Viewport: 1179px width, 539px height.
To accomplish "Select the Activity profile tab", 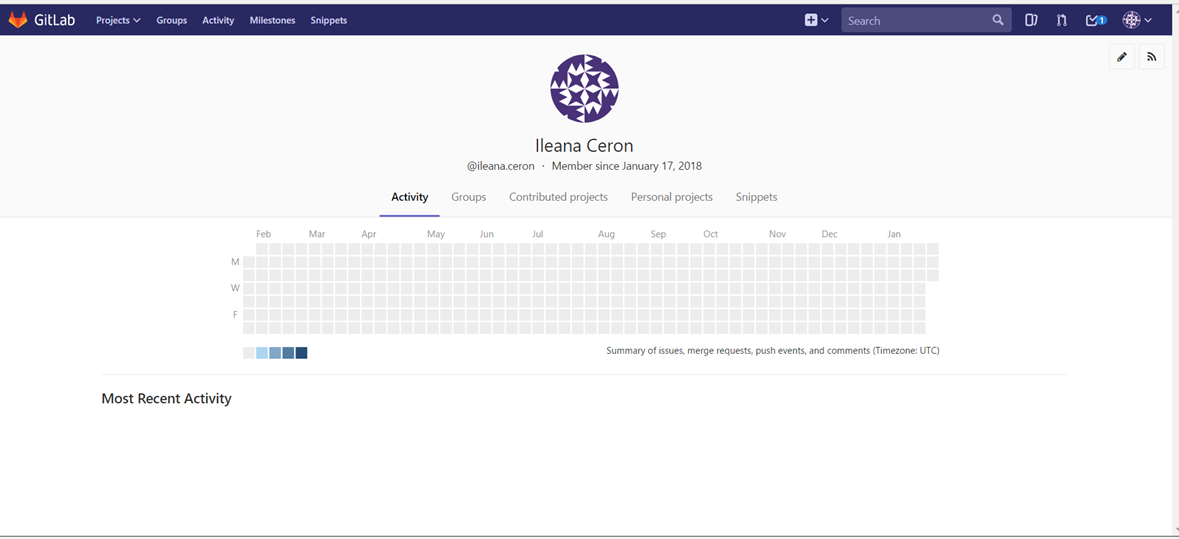I will [410, 197].
